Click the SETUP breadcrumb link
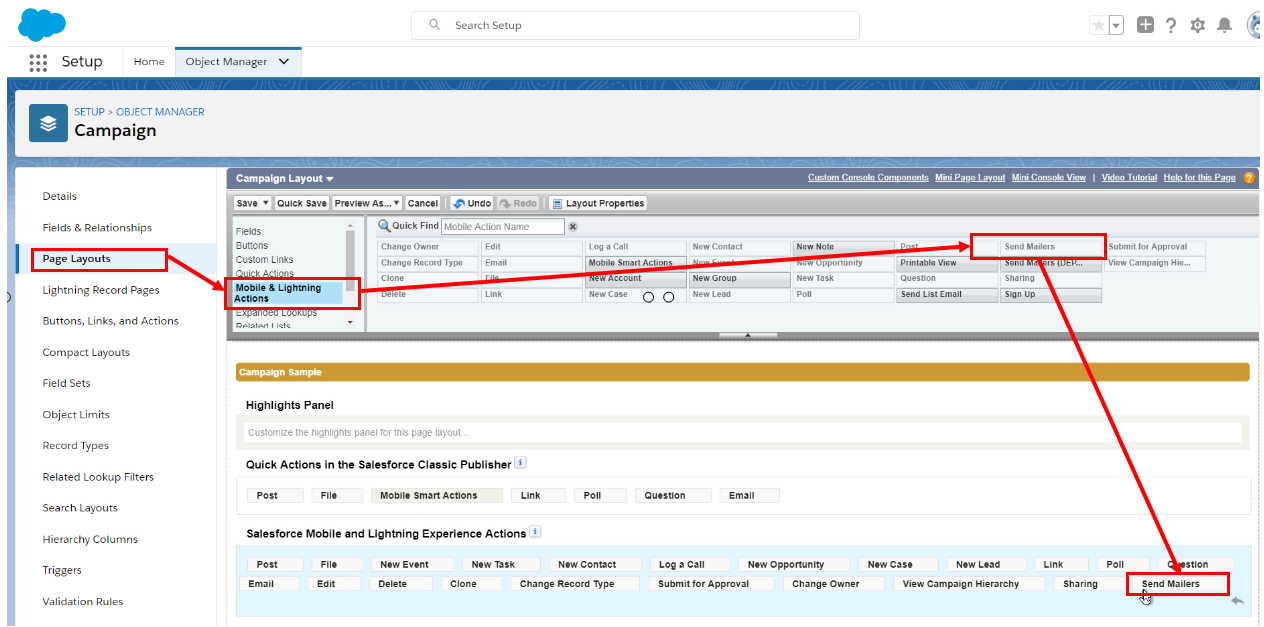Screen dimensions: 1264x627 pyautogui.click(x=89, y=112)
